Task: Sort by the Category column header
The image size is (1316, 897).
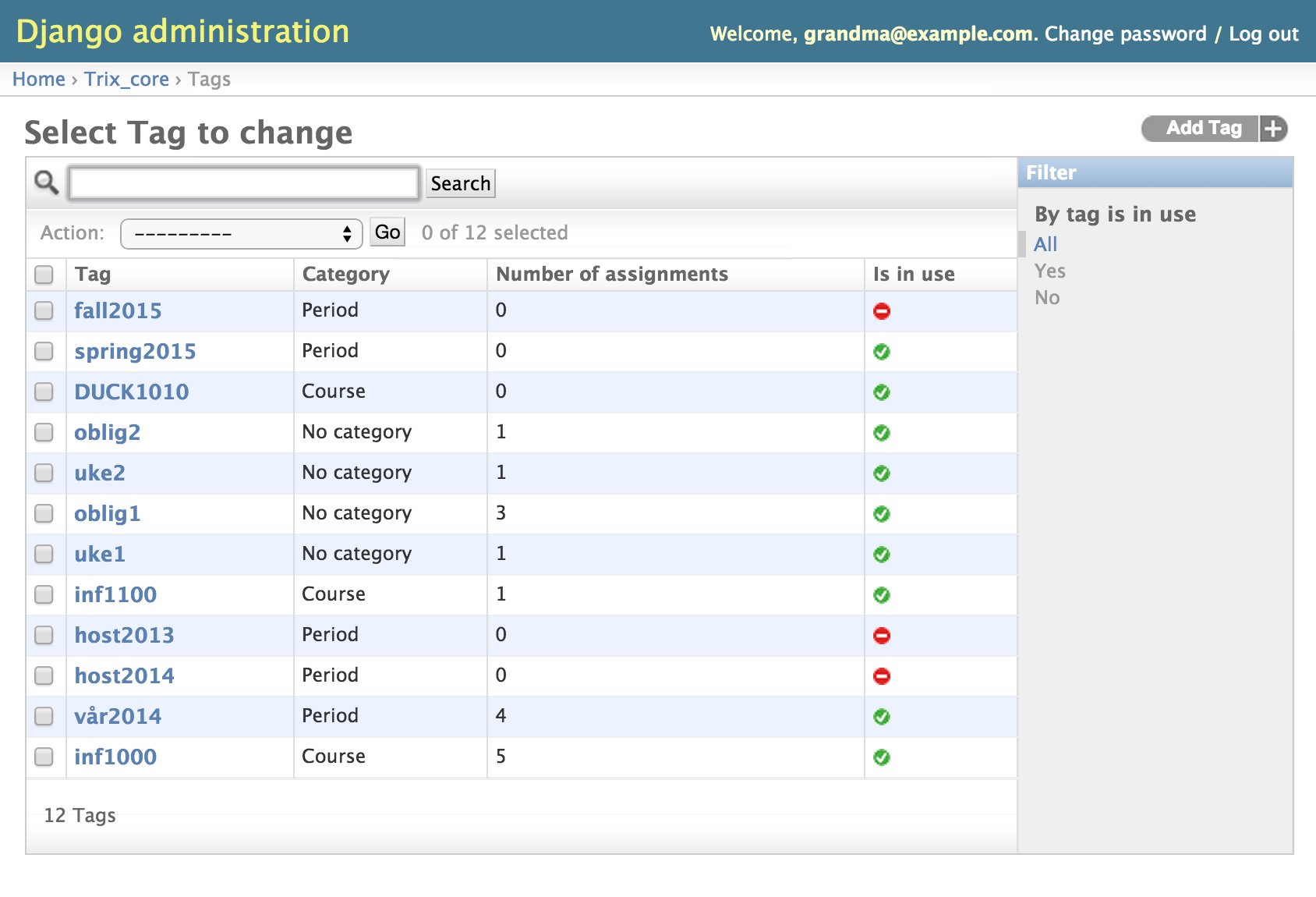Action: pos(345,275)
